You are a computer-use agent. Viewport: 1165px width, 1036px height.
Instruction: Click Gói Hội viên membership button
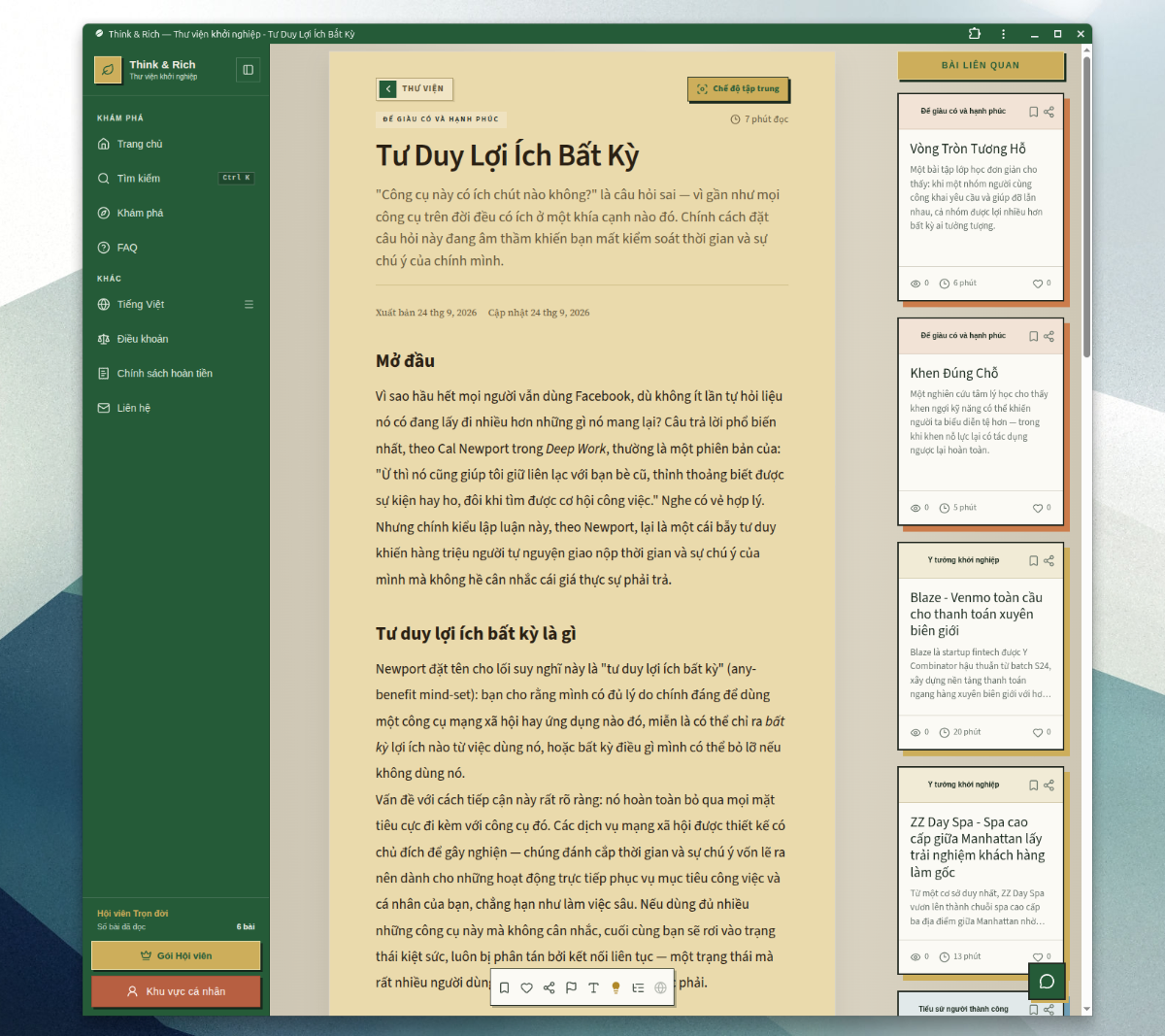pyautogui.click(x=176, y=955)
